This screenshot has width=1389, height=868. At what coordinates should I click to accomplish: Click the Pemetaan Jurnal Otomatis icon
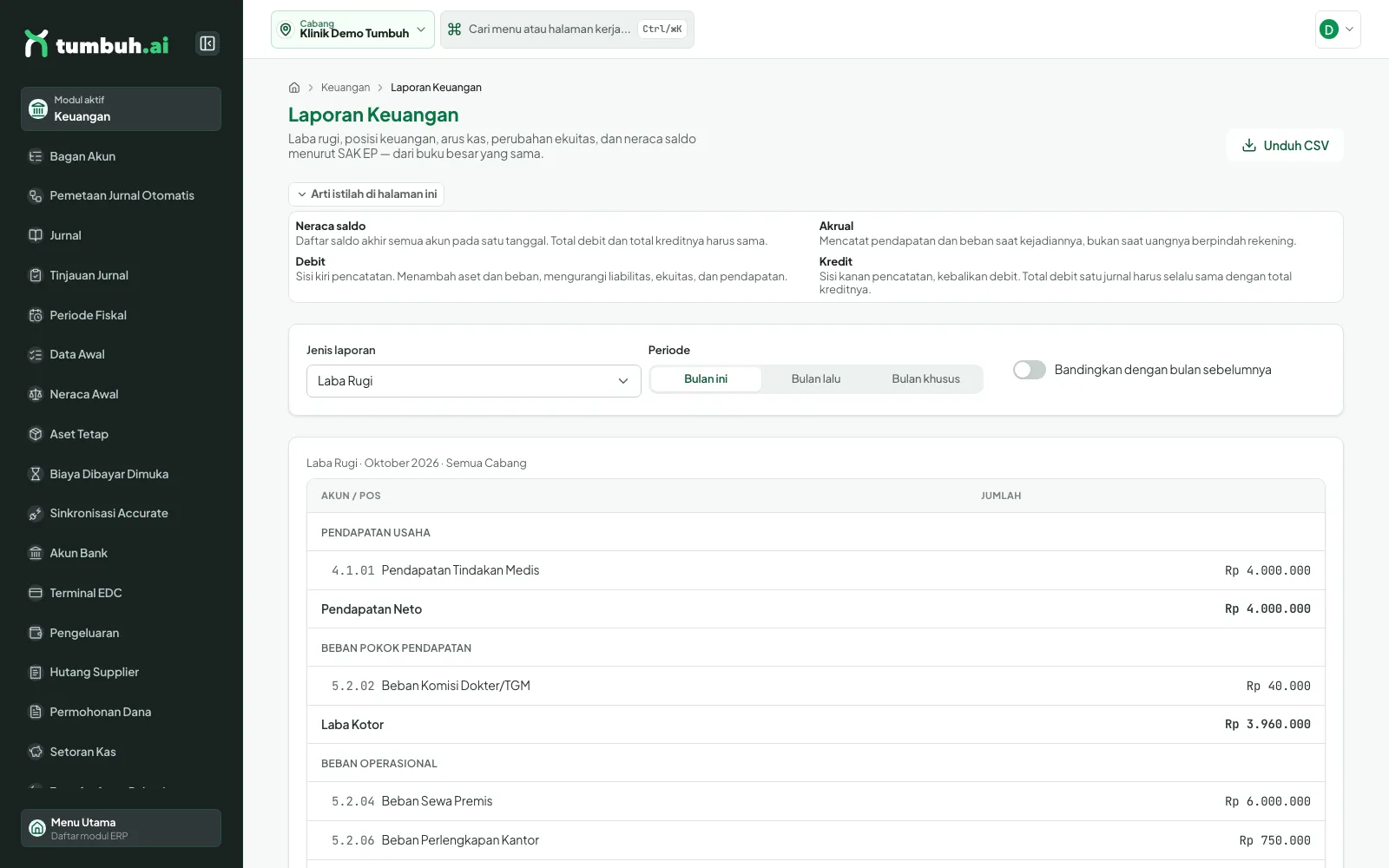(x=36, y=196)
